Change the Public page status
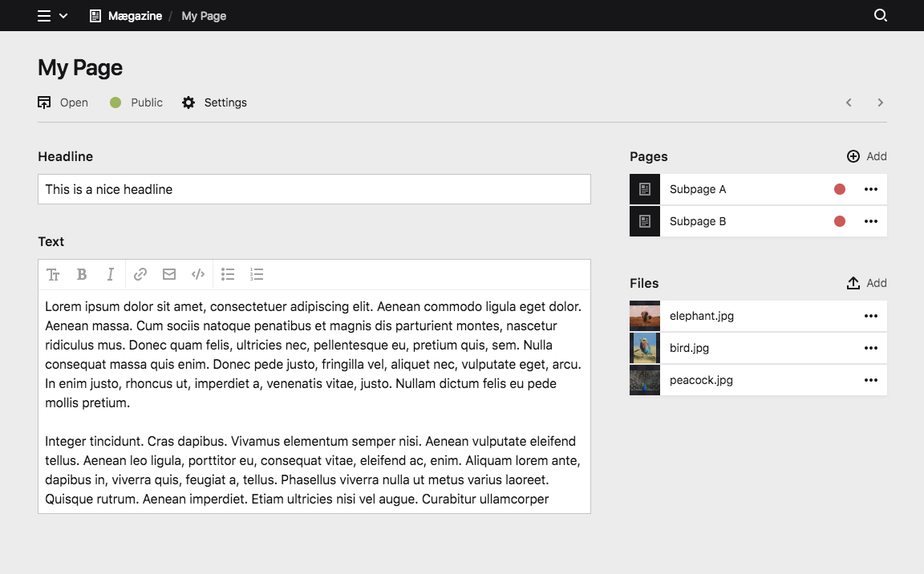 pyautogui.click(x=136, y=103)
